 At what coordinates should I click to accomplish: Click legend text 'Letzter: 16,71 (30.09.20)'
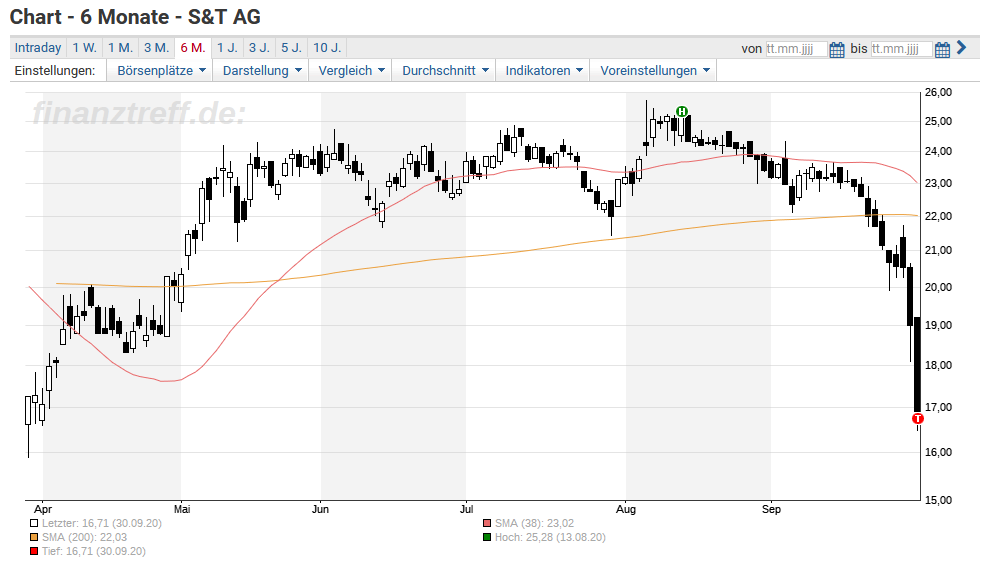tap(102, 523)
